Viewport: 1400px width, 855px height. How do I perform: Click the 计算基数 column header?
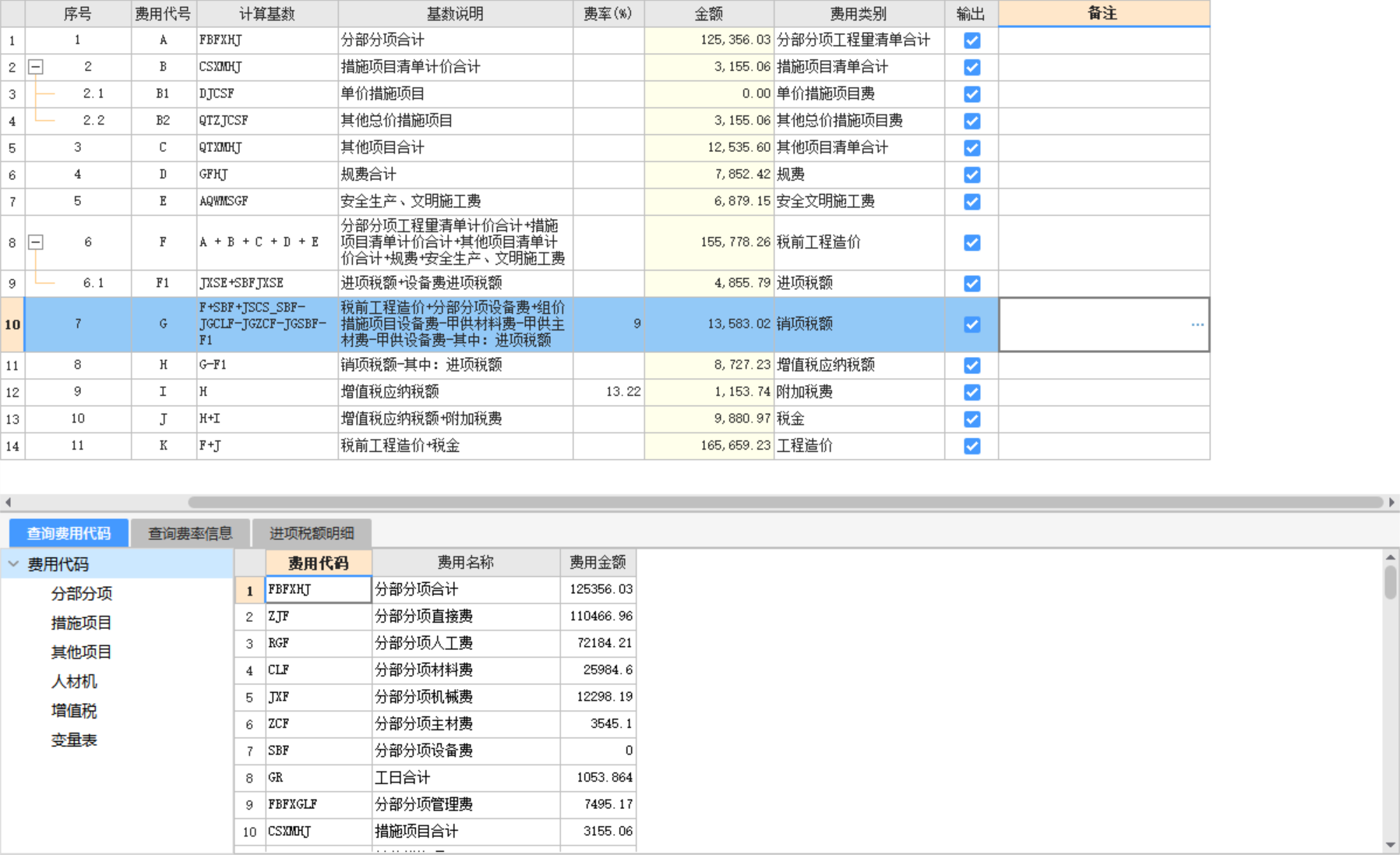267,13
